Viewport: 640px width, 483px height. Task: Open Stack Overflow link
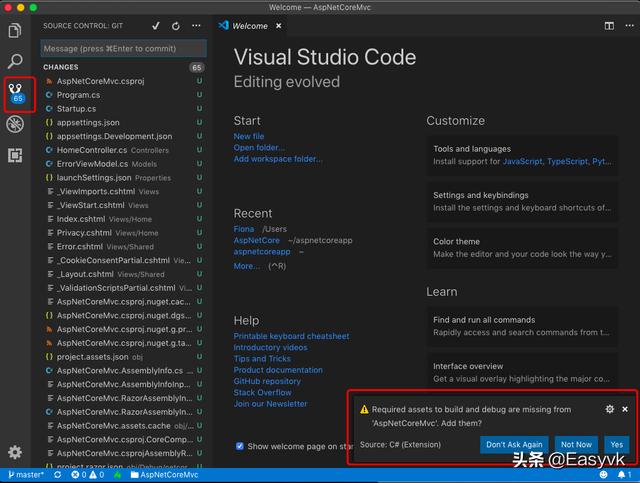pyautogui.click(x=262, y=392)
